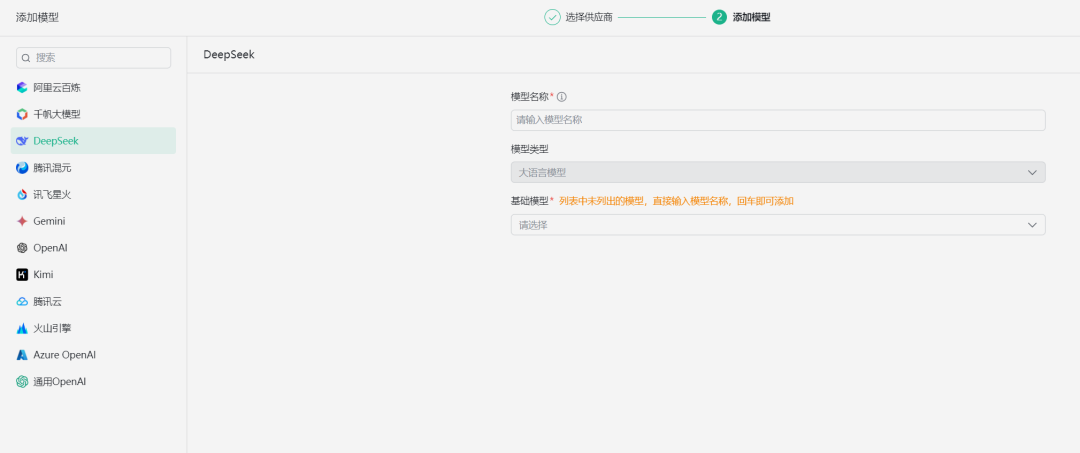This screenshot has width=1080, height=453.
Task: Click the 腾讯云 cloud icon
Action: click(22, 302)
